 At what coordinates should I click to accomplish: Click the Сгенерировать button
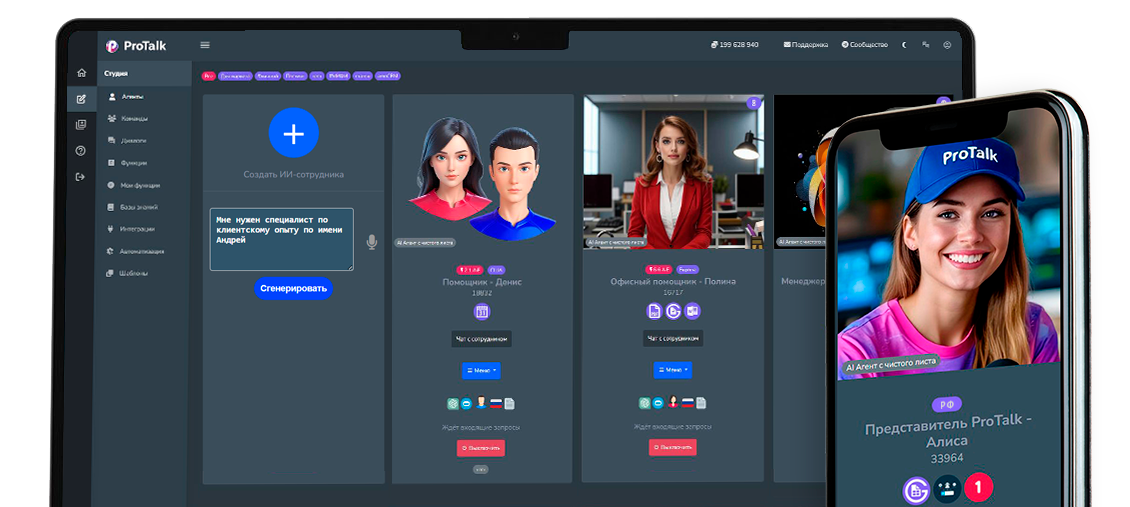293,288
